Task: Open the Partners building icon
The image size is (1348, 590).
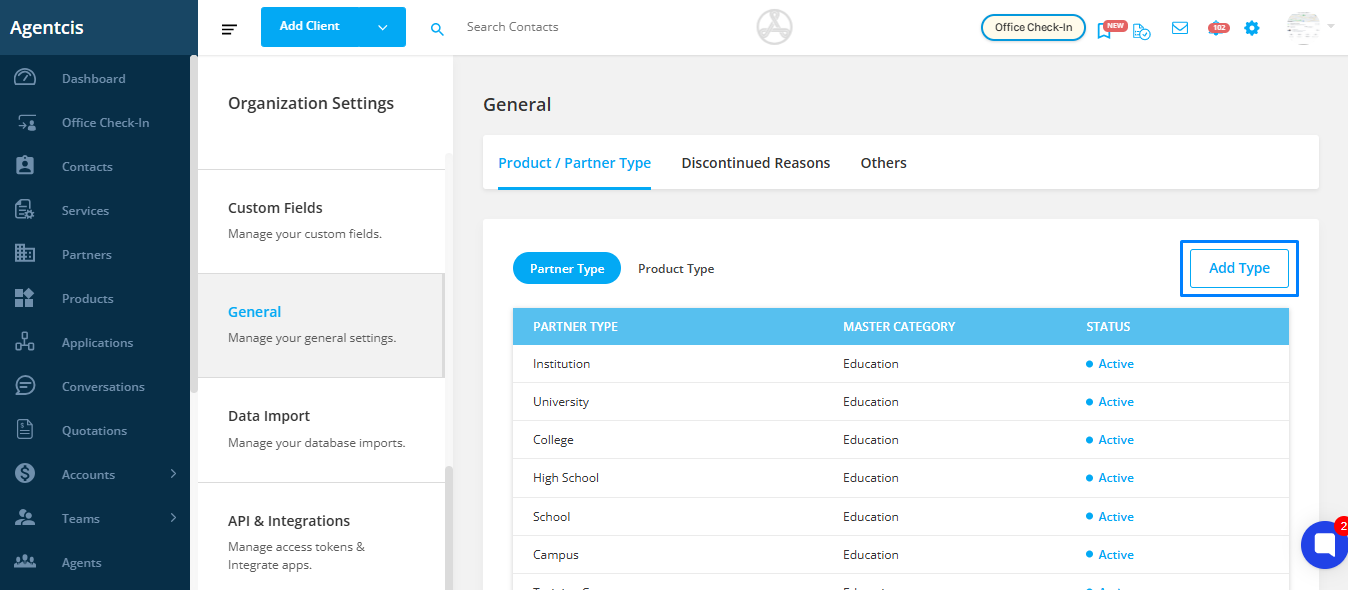Action: pos(25,254)
